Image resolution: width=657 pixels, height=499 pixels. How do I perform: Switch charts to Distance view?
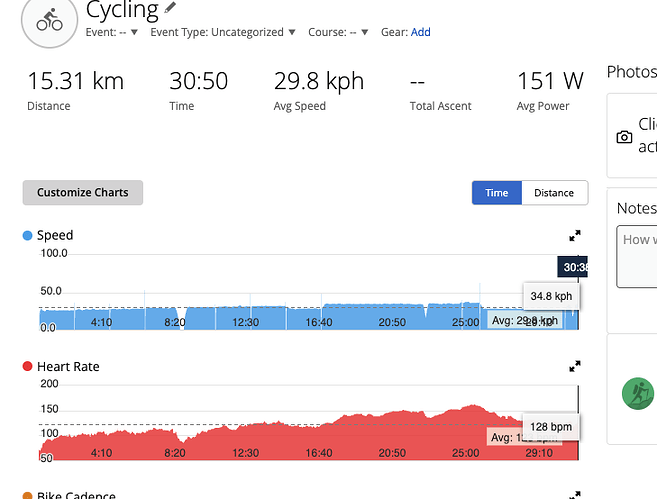coord(554,193)
